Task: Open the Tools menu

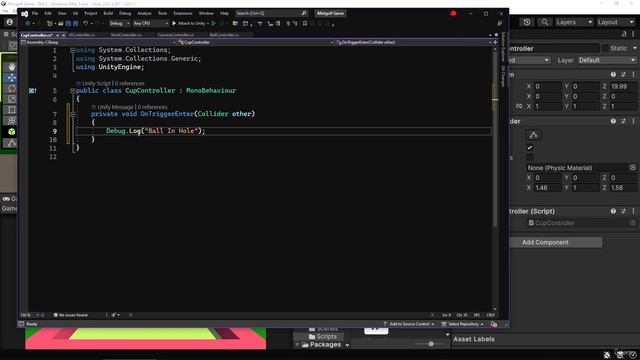Action: (162, 13)
